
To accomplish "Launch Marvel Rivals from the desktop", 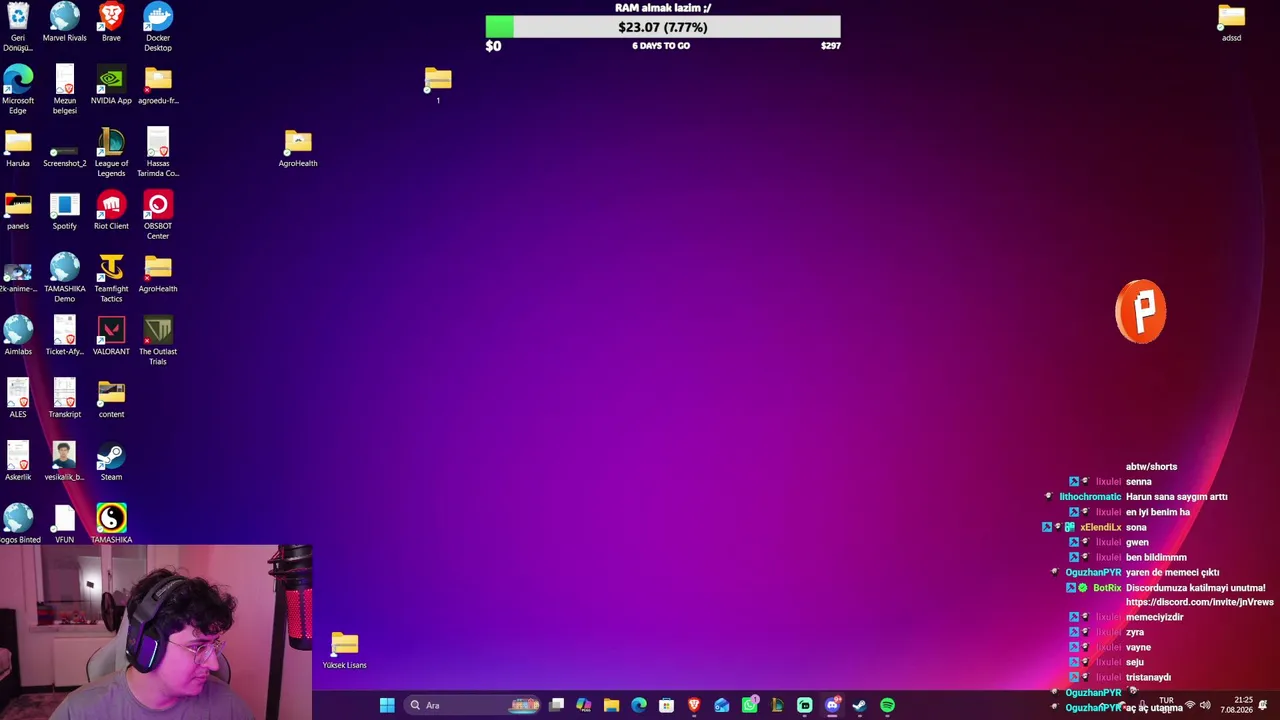I will click(64, 22).
